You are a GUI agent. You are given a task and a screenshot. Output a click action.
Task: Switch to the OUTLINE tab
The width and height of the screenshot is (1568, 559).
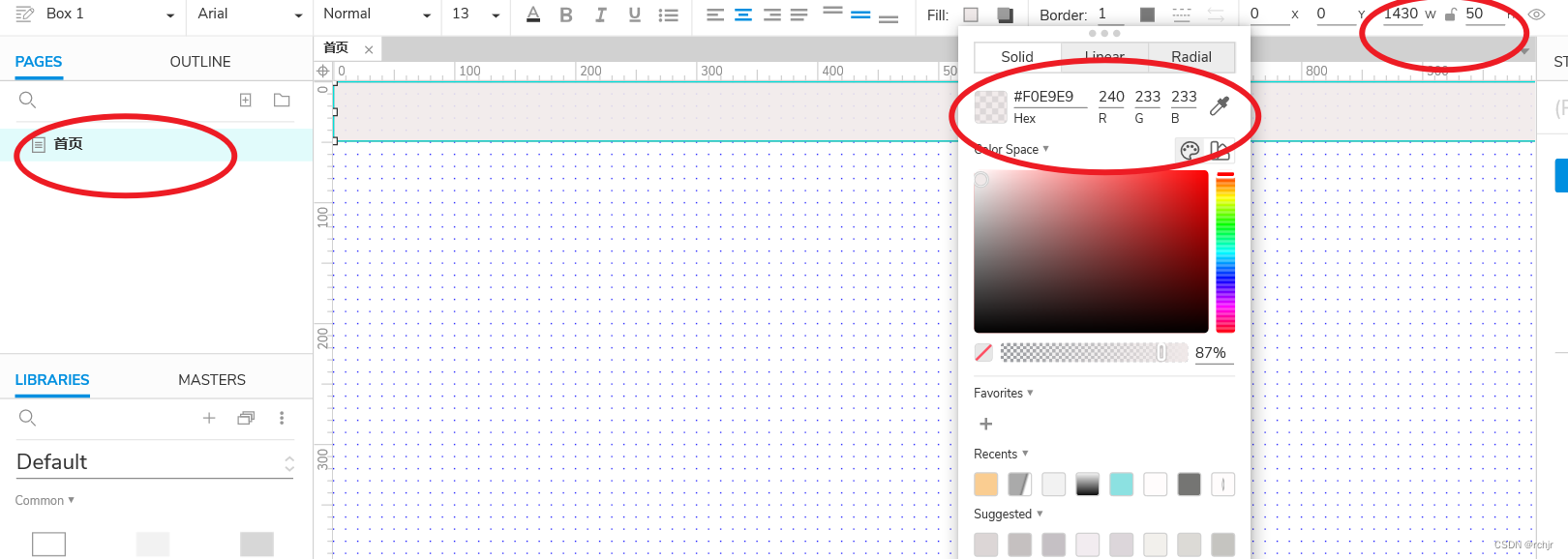click(200, 62)
